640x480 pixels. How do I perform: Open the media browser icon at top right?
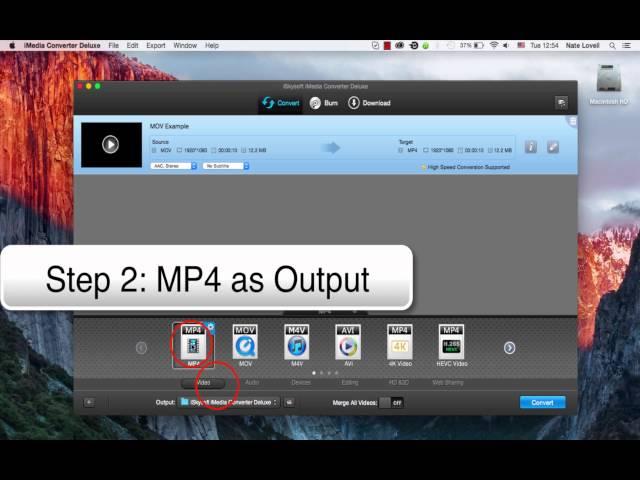point(561,103)
